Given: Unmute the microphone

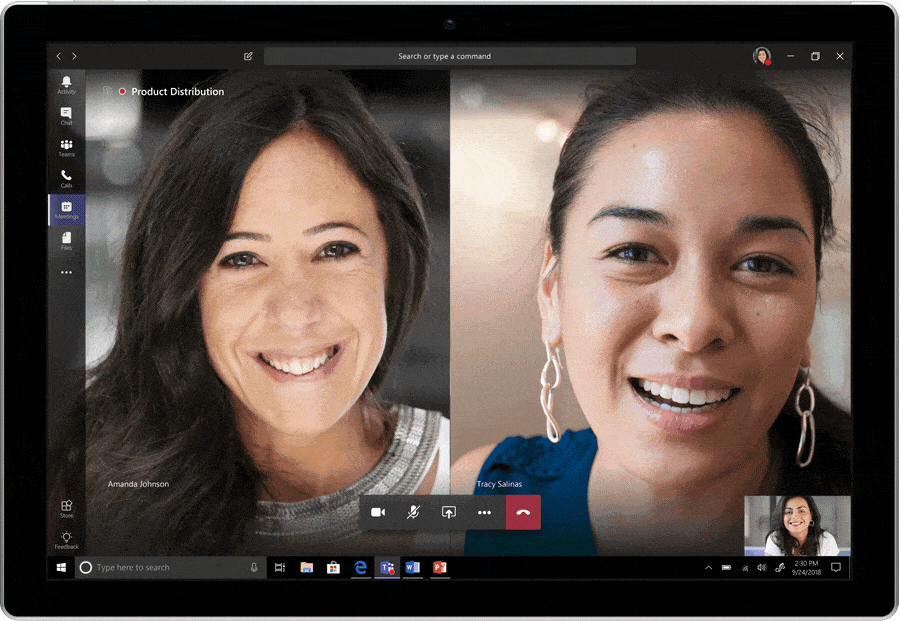Looking at the screenshot, I should (413, 512).
